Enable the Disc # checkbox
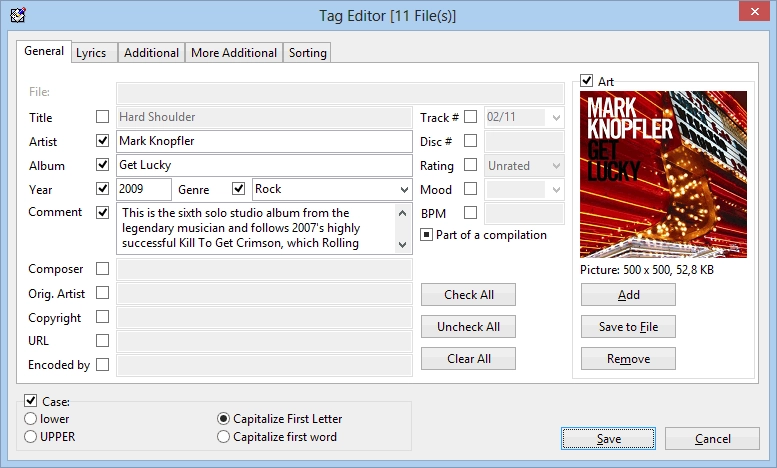Image resolution: width=777 pixels, height=468 pixels. pos(471,141)
